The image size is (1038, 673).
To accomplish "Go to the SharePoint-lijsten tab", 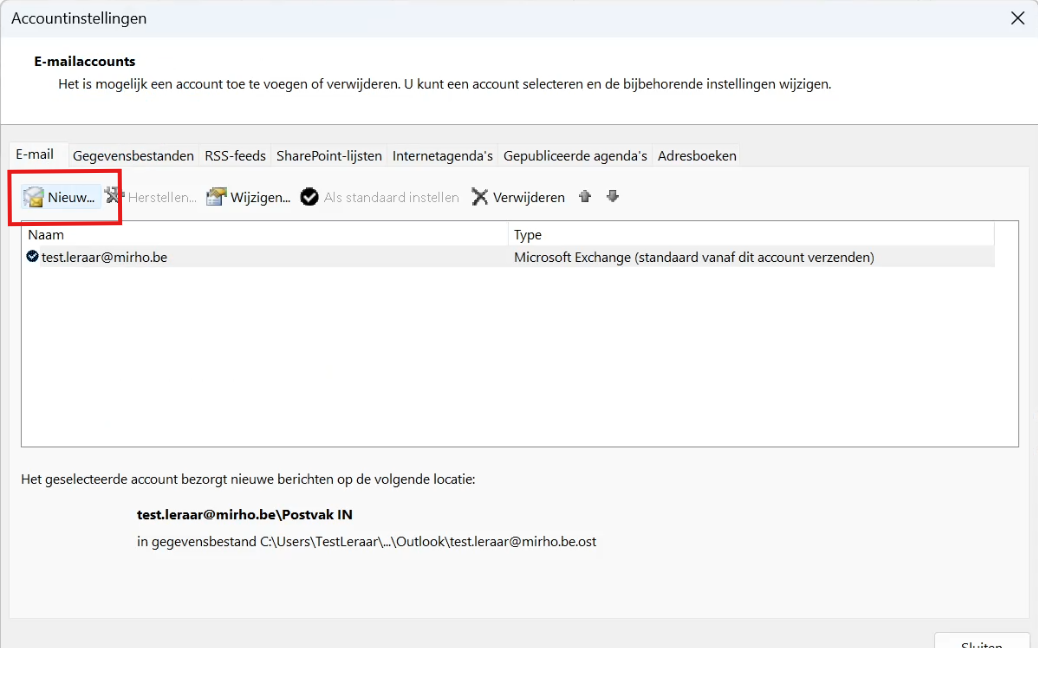I will click(x=329, y=156).
